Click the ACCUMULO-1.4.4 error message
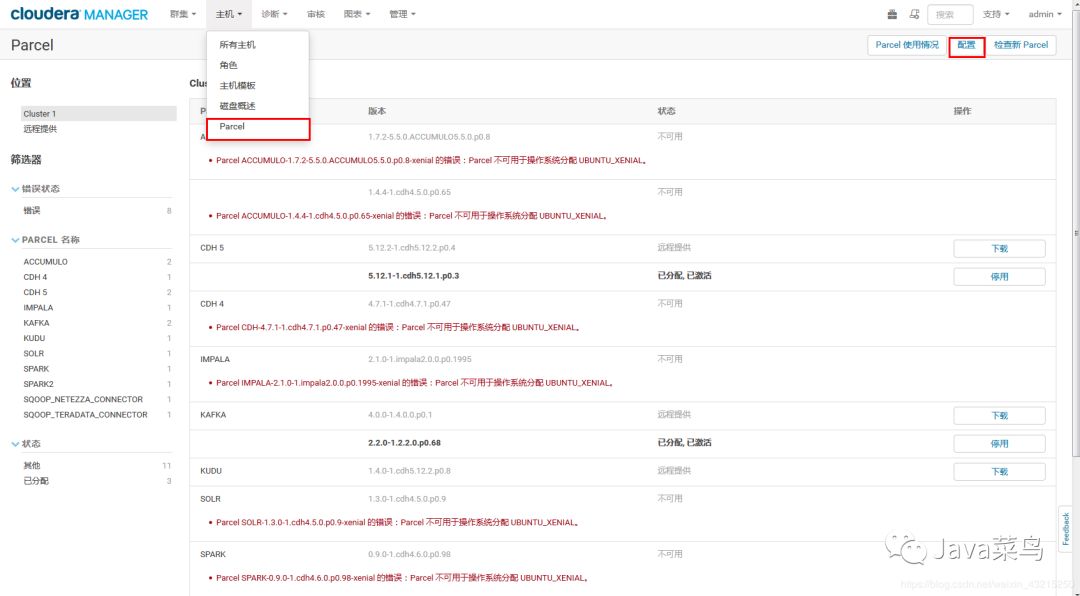Screen dimensions: 1080x596 (x=411, y=216)
